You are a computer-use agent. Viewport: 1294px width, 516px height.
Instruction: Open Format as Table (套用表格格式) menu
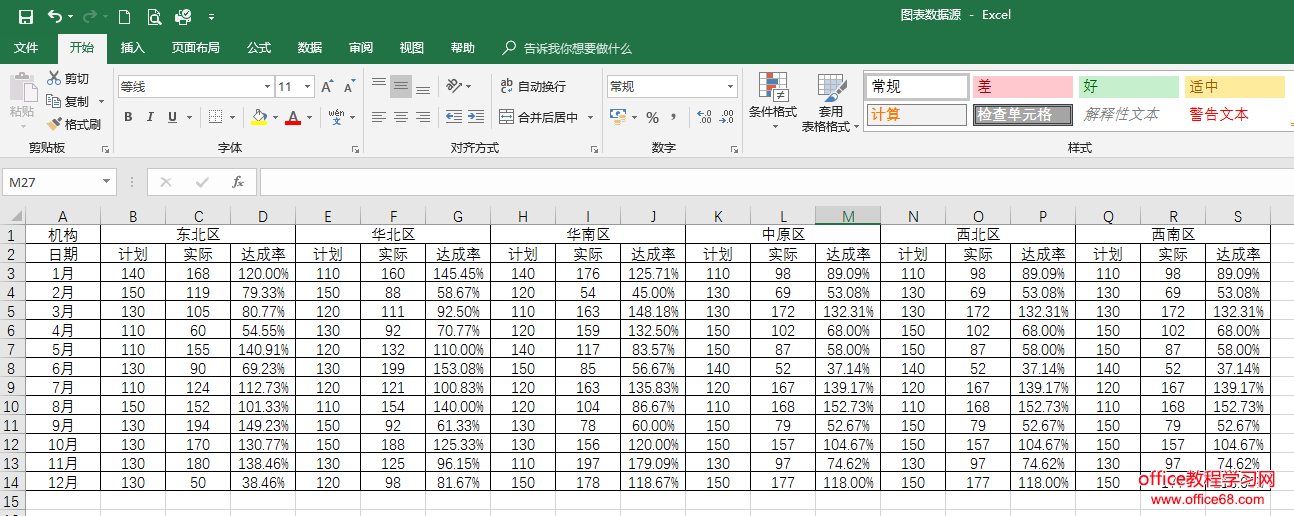pyautogui.click(x=830, y=101)
